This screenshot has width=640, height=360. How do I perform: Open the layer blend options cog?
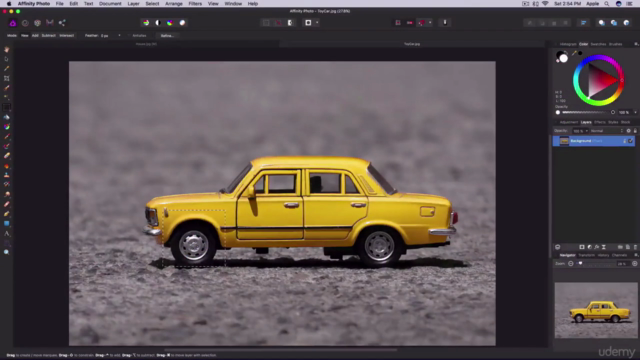(x=629, y=131)
